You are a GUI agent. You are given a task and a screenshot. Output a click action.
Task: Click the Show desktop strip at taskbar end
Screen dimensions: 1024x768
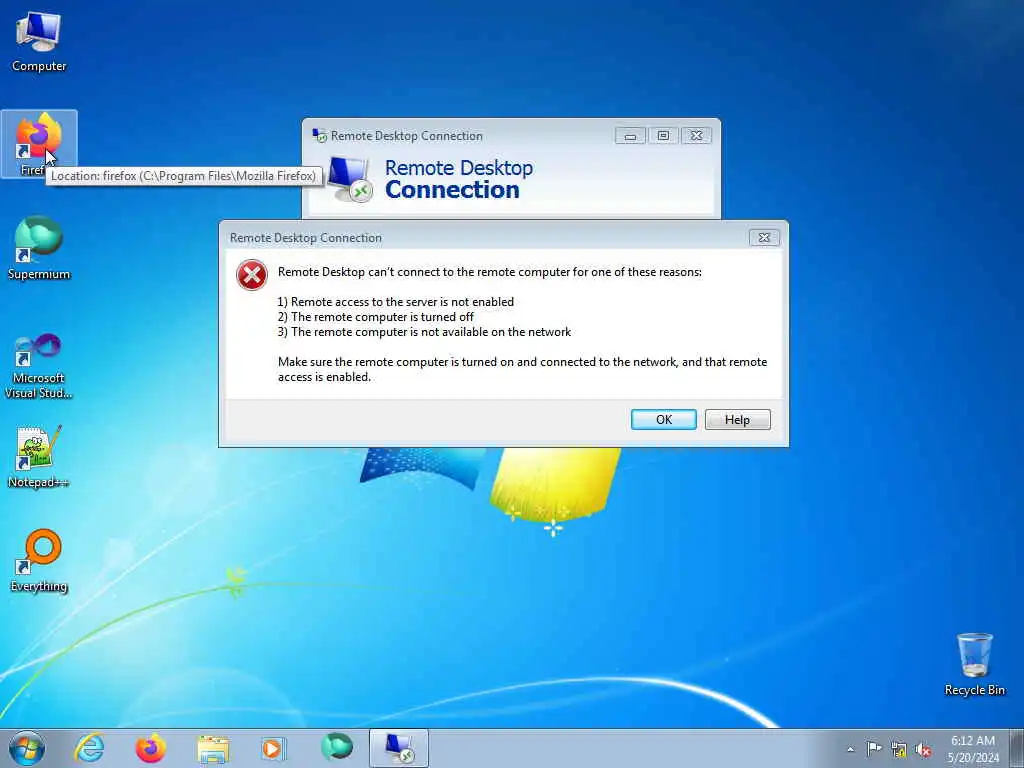pyautogui.click(x=1017, y=748)
